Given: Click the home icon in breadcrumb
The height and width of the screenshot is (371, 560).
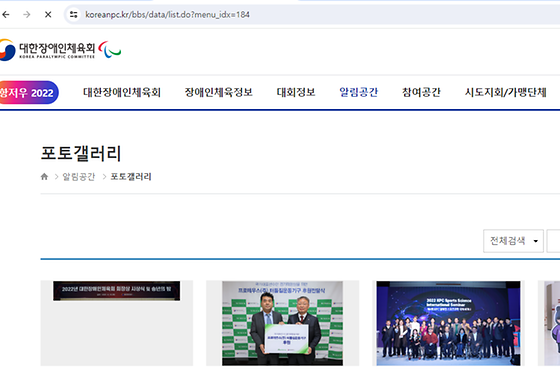Looking at the screenshot, I should [x=44, y=176].
